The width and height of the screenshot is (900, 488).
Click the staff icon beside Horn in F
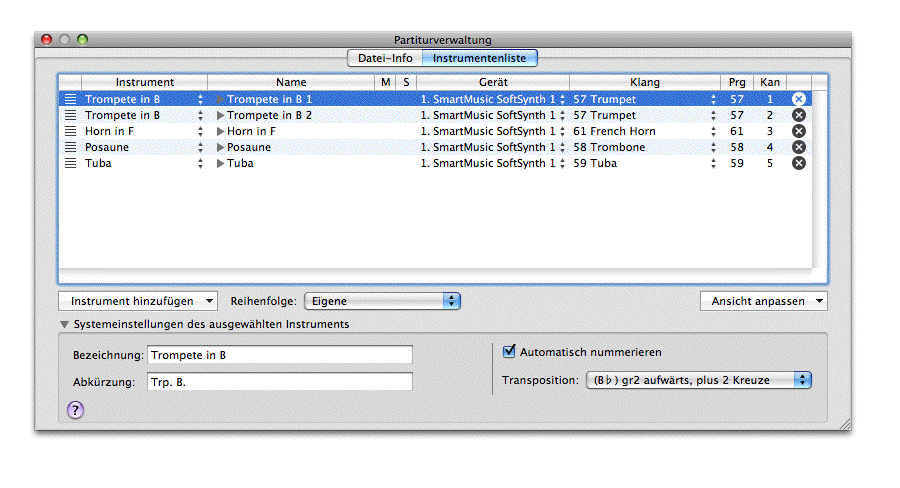pyautogui.click(x=70, y=131)
